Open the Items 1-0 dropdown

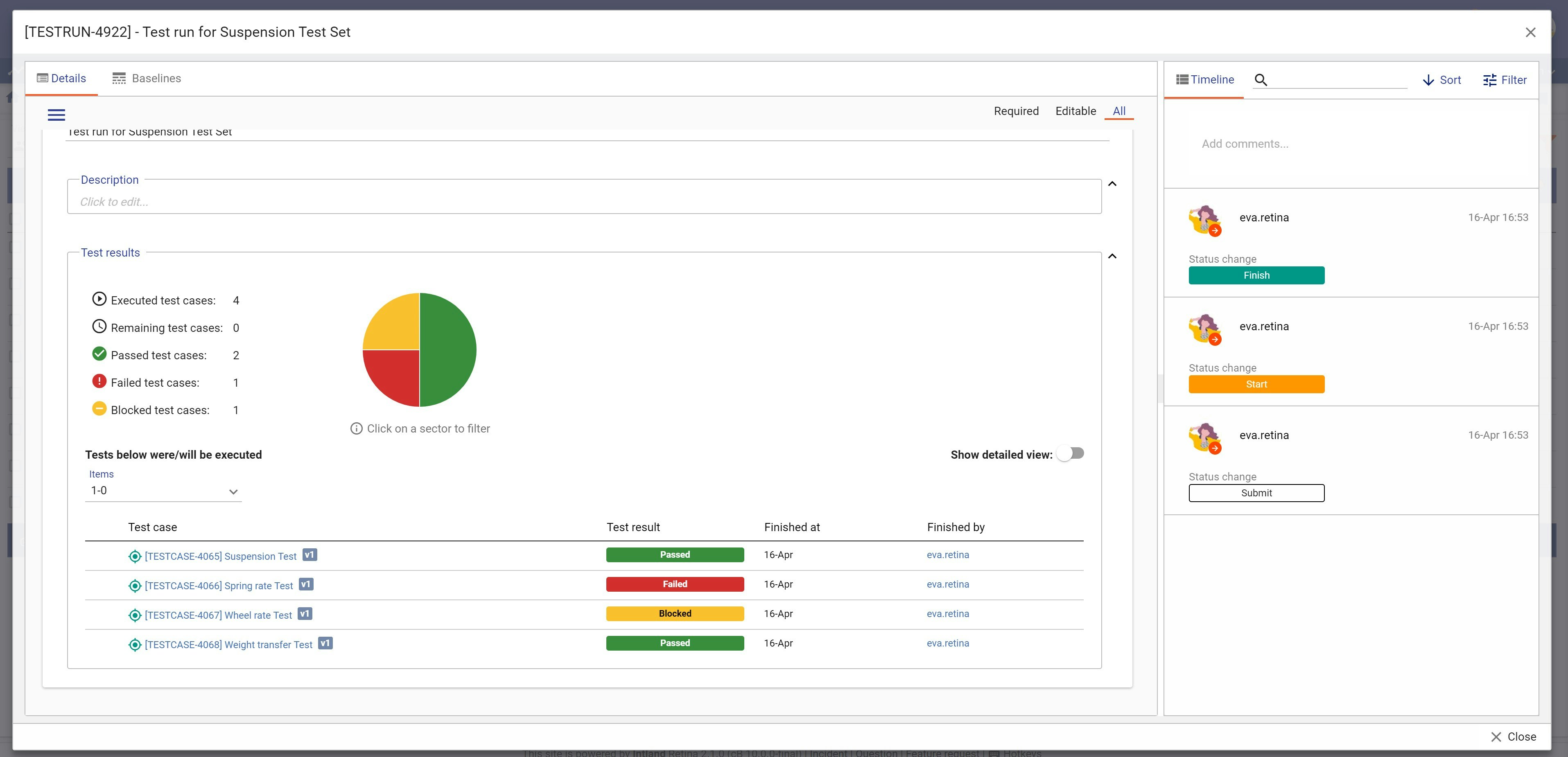coord(163,491)
